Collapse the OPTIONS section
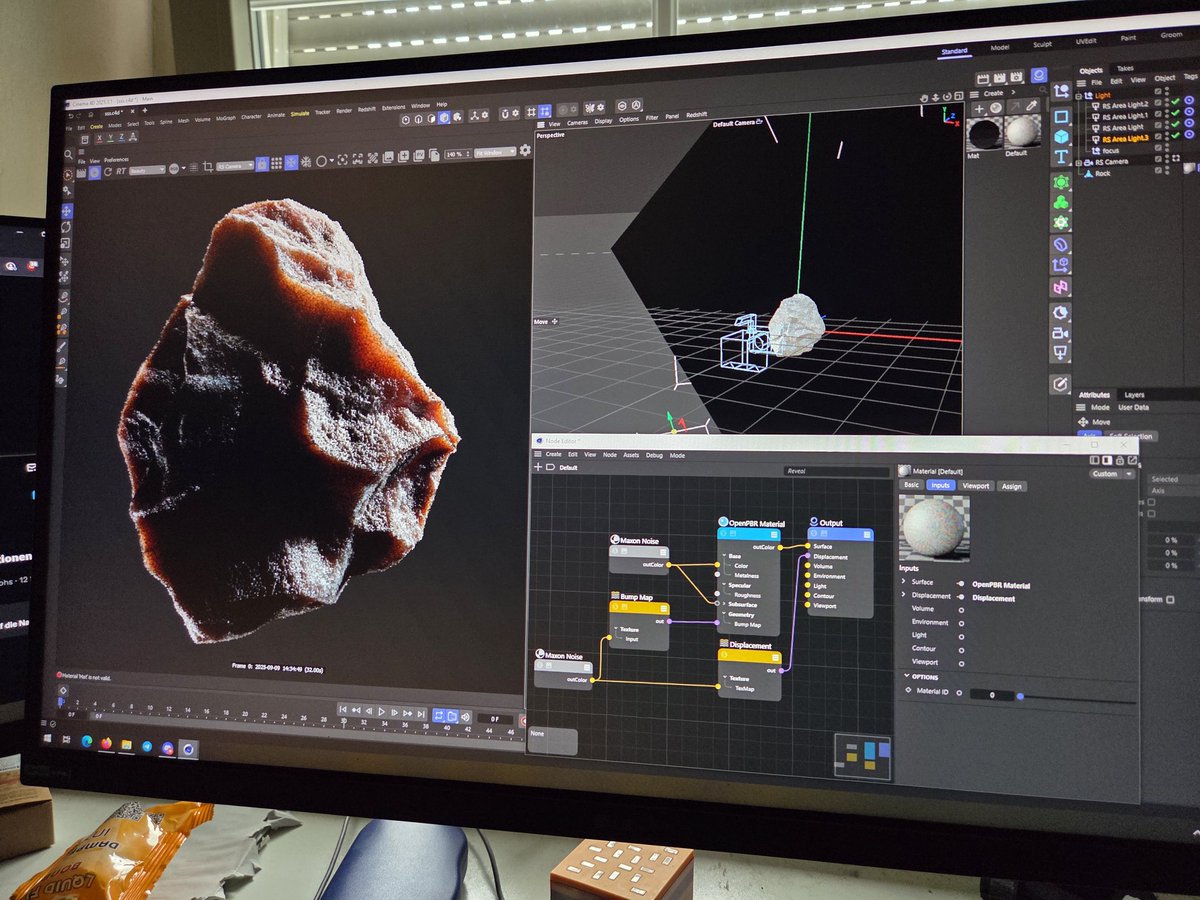Image resolution: width=1200 pixels, height=900 pixels. 906,677
